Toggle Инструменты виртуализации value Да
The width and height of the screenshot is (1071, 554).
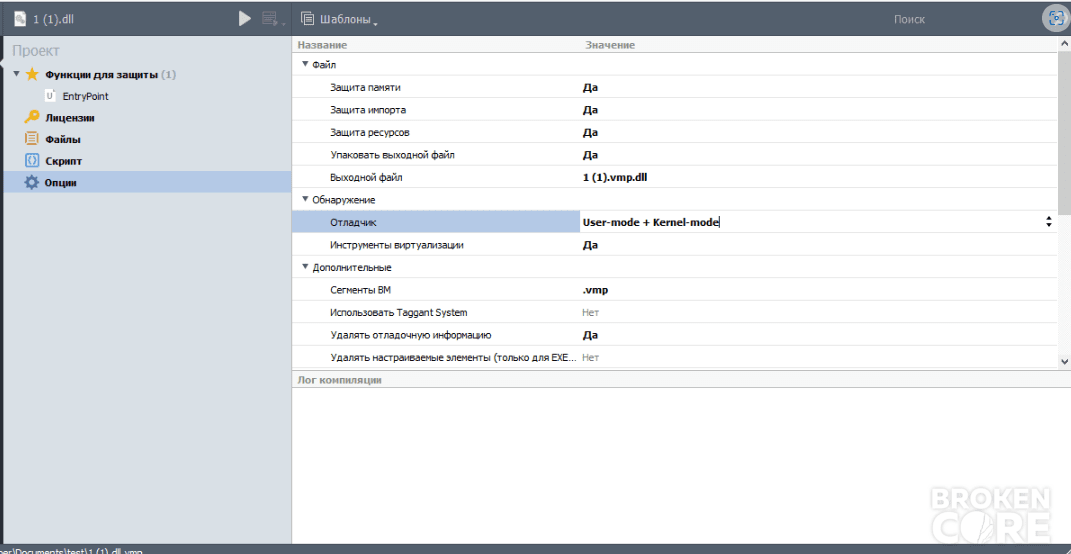click(x=590, y=245)
